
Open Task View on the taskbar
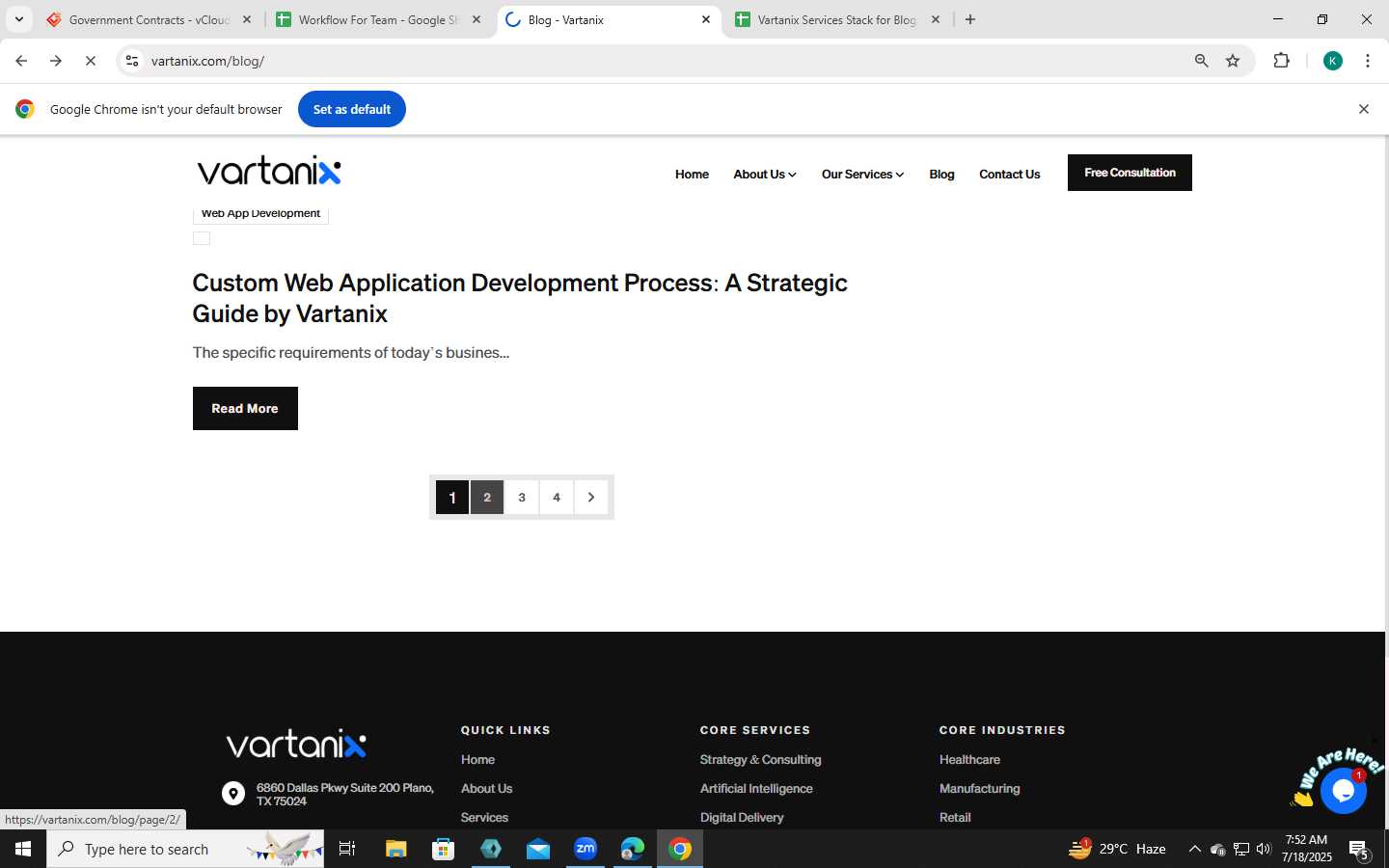click(x=347, y=849)
